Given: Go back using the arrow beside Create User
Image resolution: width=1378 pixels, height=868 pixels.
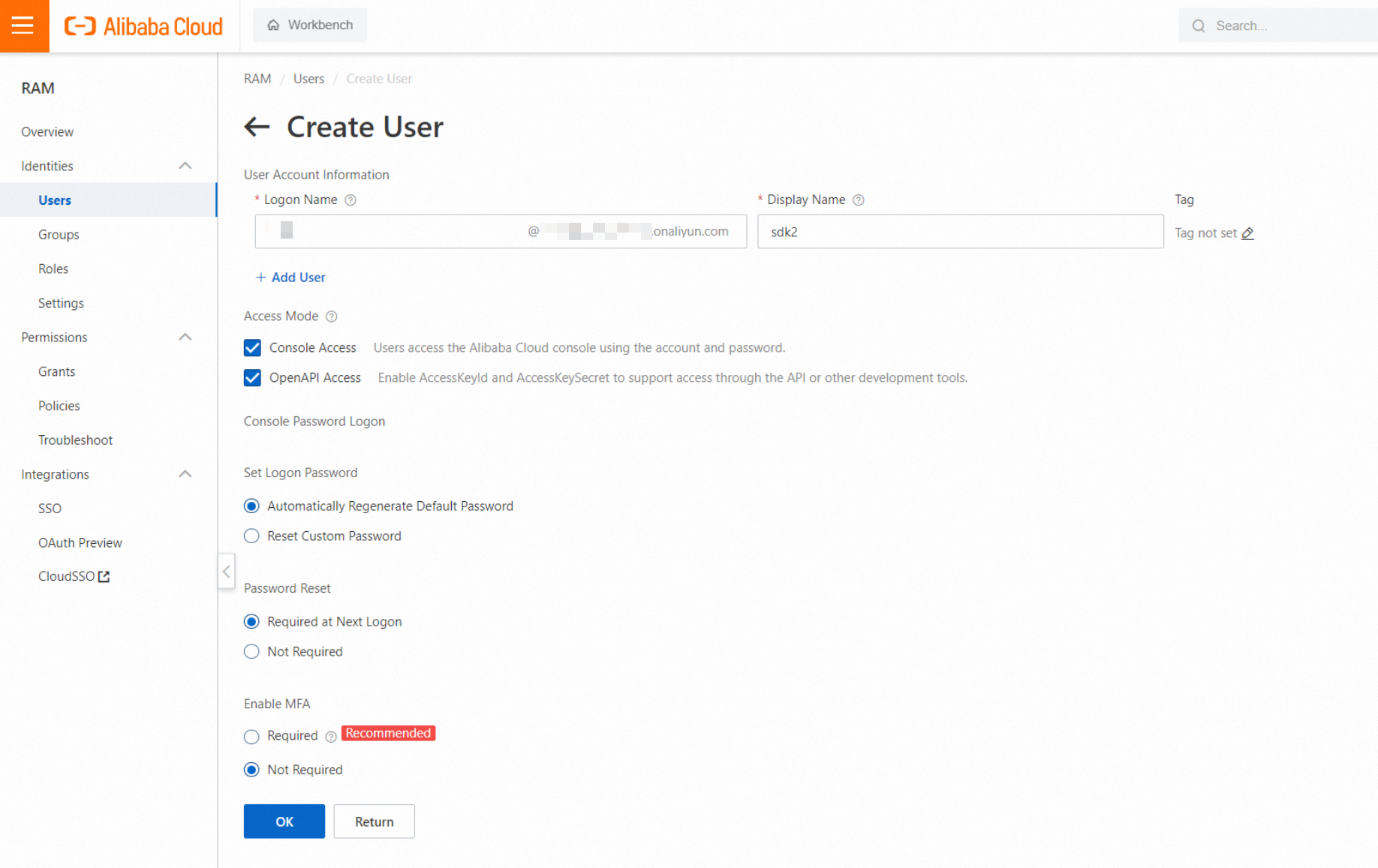Looking at the screenshot, I should [257, 127].
